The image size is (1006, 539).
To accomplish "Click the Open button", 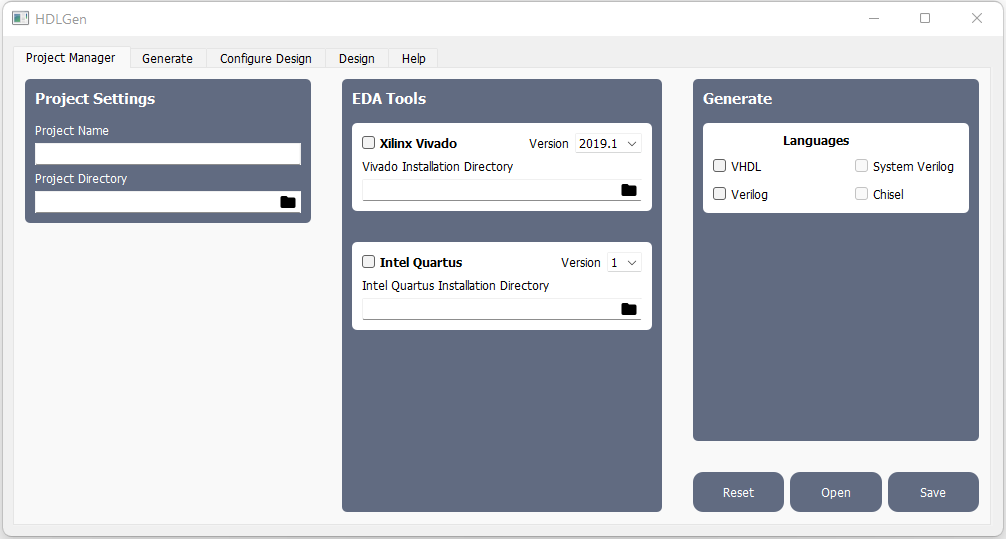I will (836, 492).
